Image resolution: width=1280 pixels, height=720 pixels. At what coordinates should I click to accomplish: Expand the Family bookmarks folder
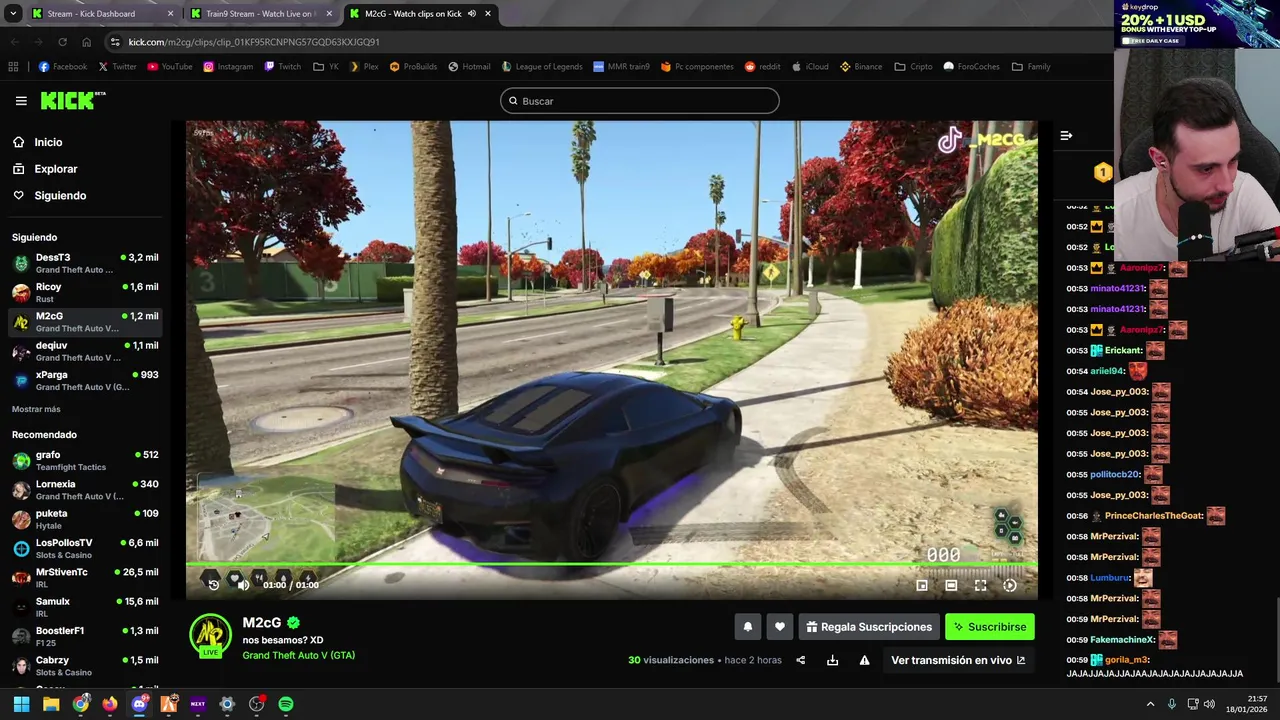pyautogui.click(x=1031, y=67)
